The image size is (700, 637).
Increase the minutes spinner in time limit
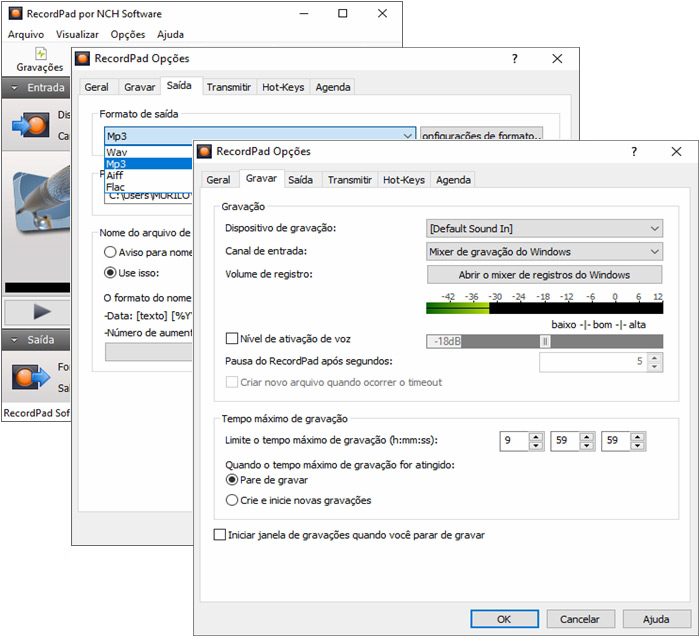coord(587,437)
